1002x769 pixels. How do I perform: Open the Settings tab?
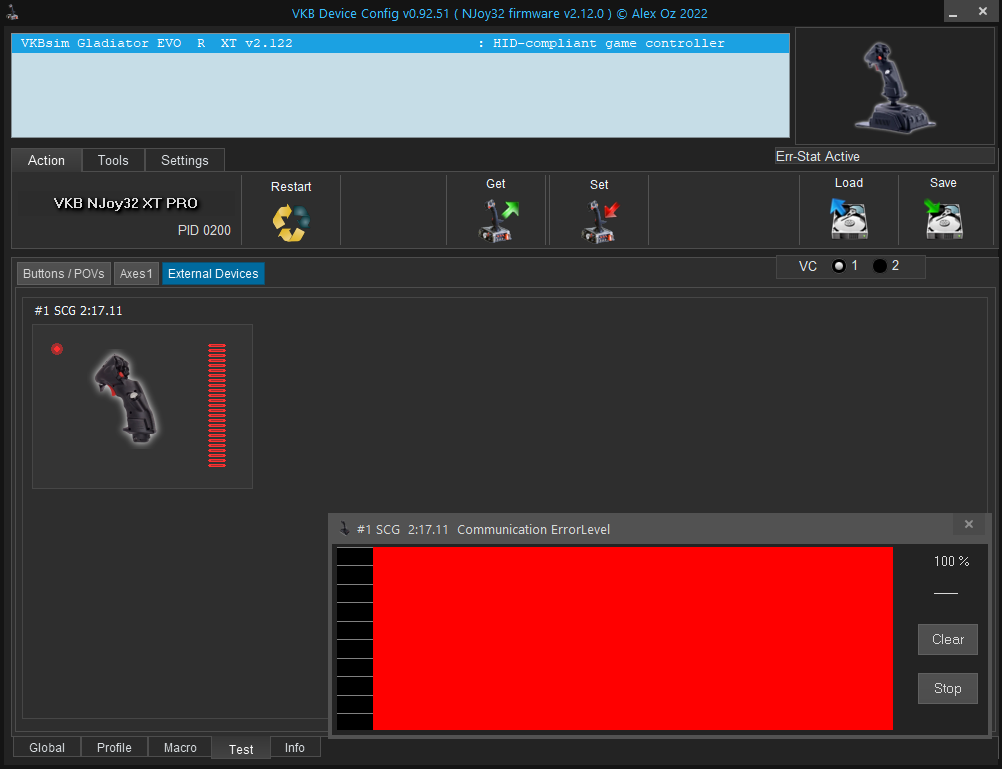tap(185, 160)
